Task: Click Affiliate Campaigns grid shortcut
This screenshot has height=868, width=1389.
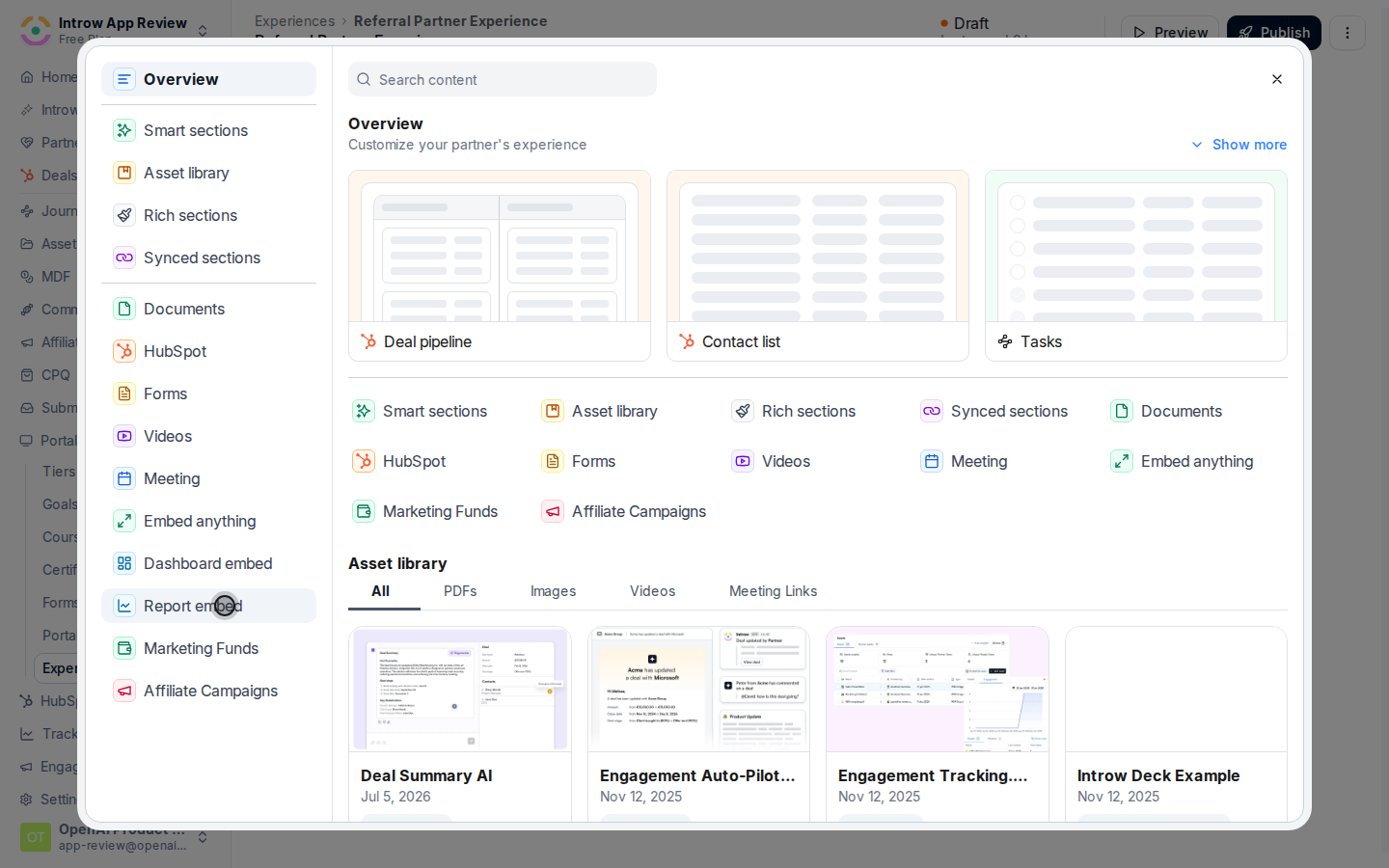Action: click(x=623, y=511)
